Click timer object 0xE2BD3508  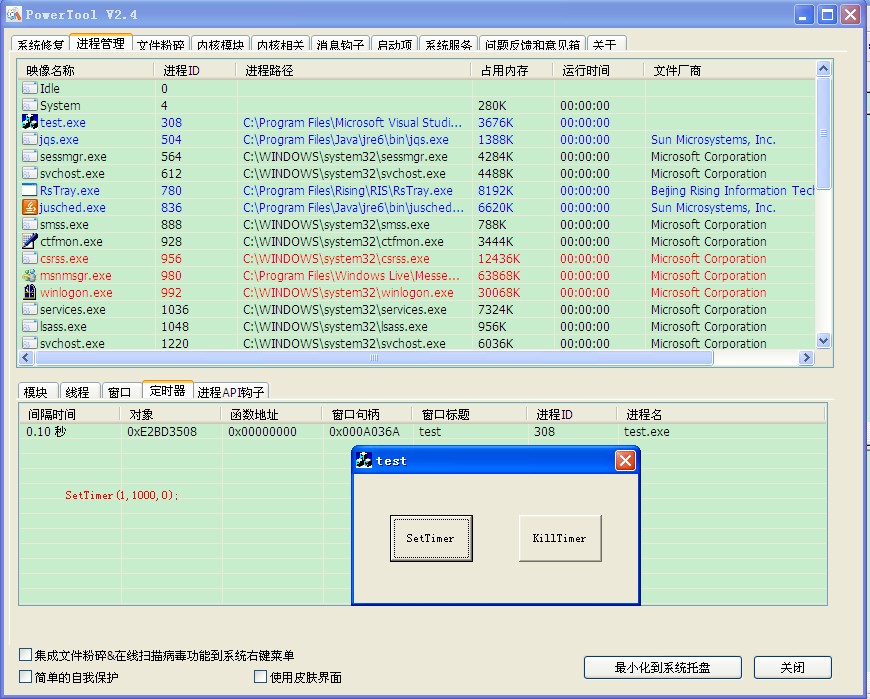coord(162,432)
